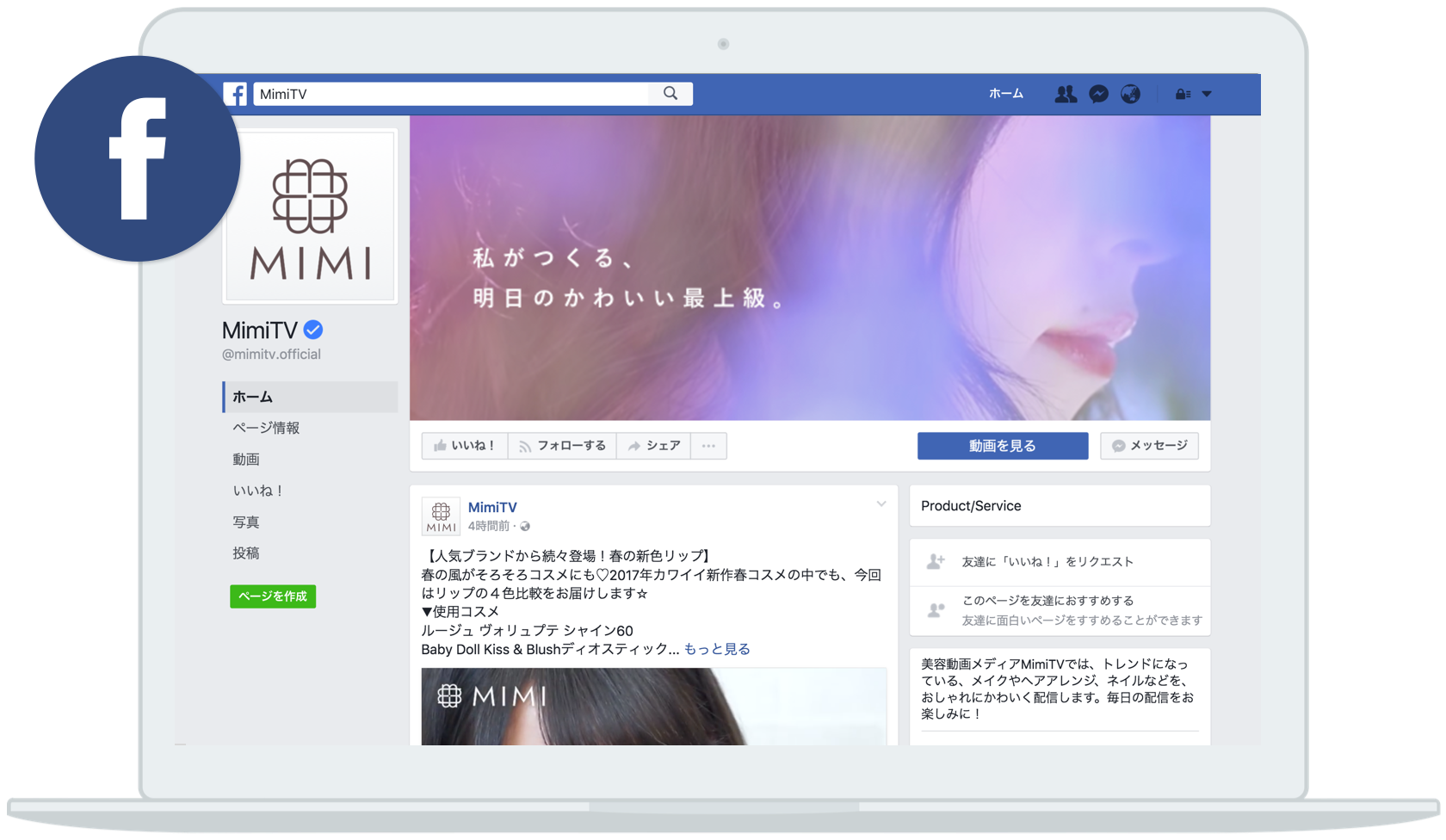Click the page description text about 美容動画メディア
The height and width of the screenshot is (840, 1446).
click(x=1059, y=689)
